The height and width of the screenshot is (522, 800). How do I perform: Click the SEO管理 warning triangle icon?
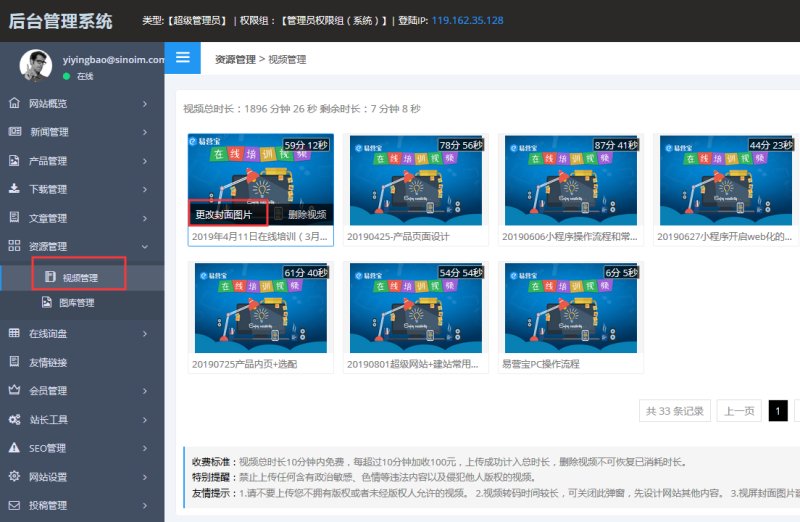click(14, 448)
